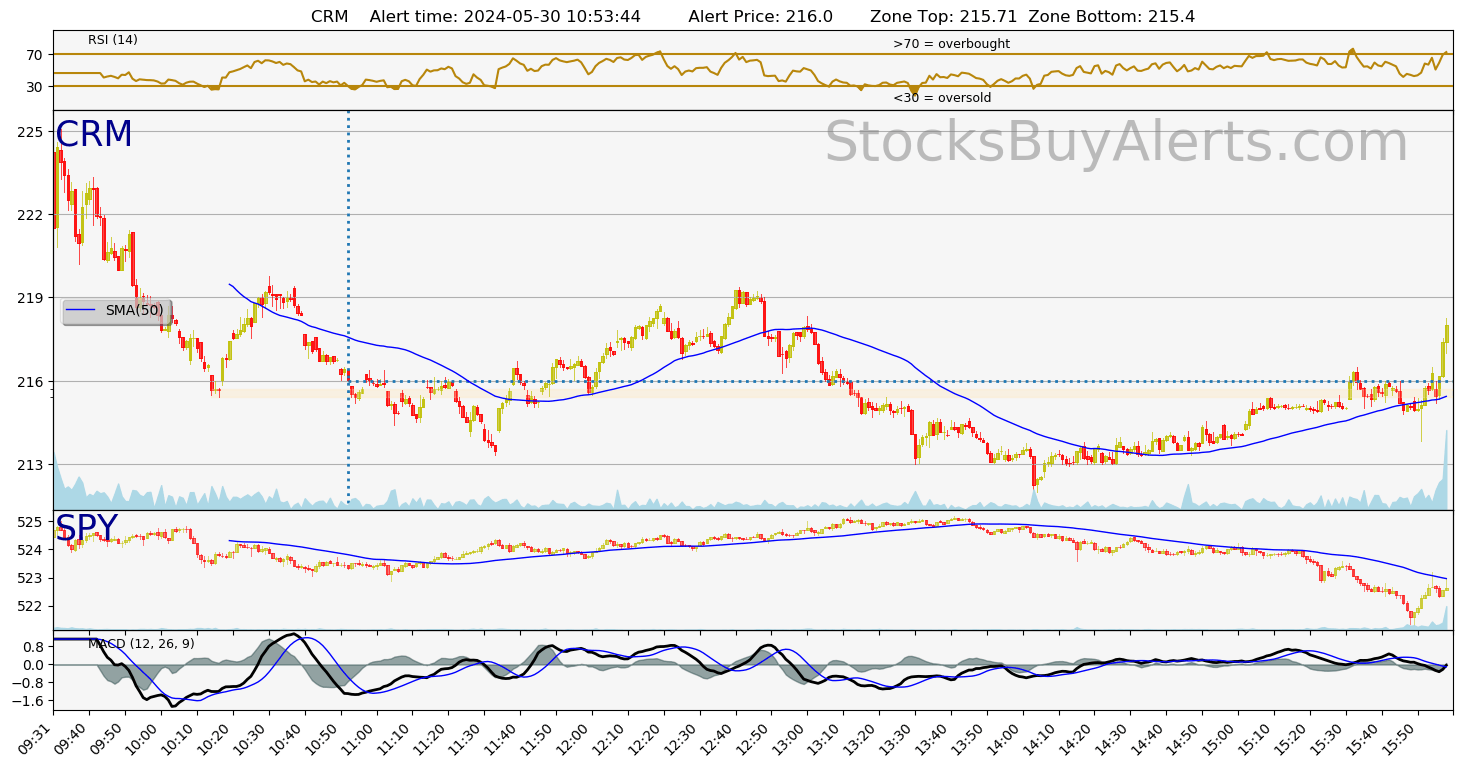Click the SPY 522 axis label
1468x768 pixels.
click(30, 606)
